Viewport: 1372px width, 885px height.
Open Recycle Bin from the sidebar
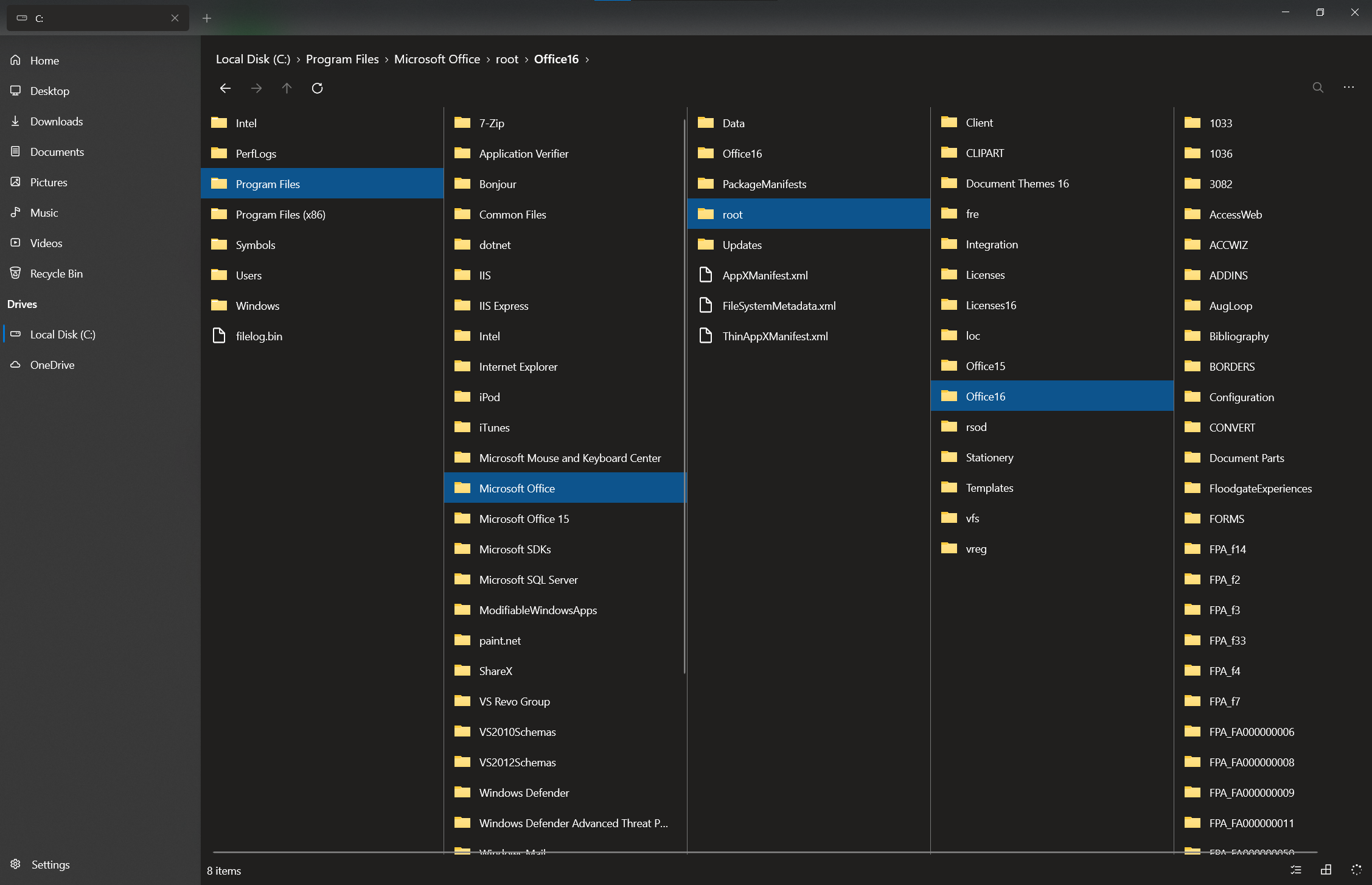pos(100,273)
